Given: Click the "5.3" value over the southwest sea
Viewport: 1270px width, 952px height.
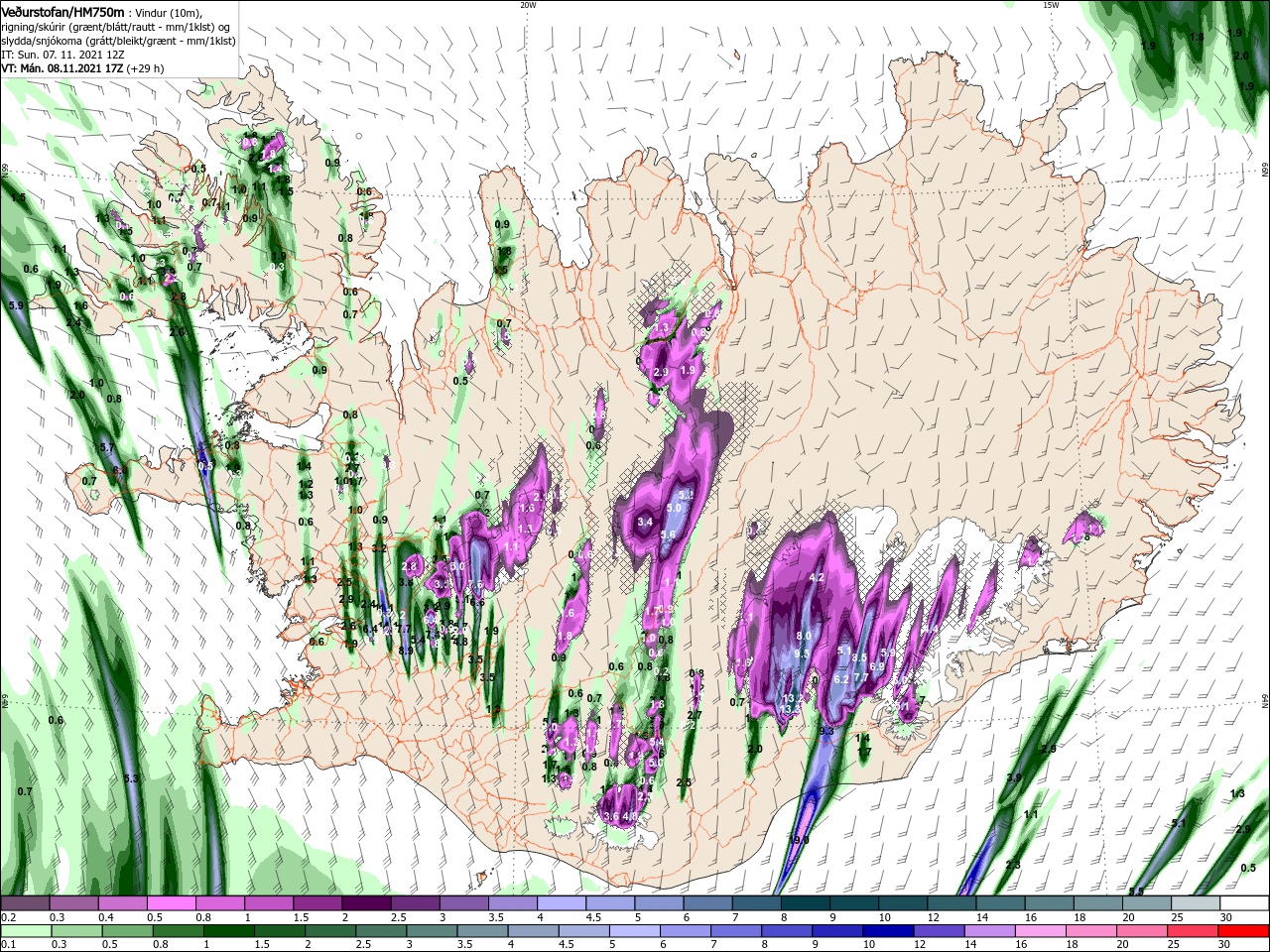Looking at the screenshot, I should pyautogui.click(x=131, y=778).
